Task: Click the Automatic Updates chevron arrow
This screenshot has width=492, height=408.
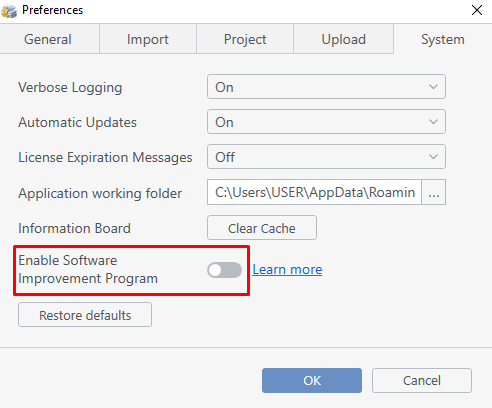Action: (x=433, y=122)
